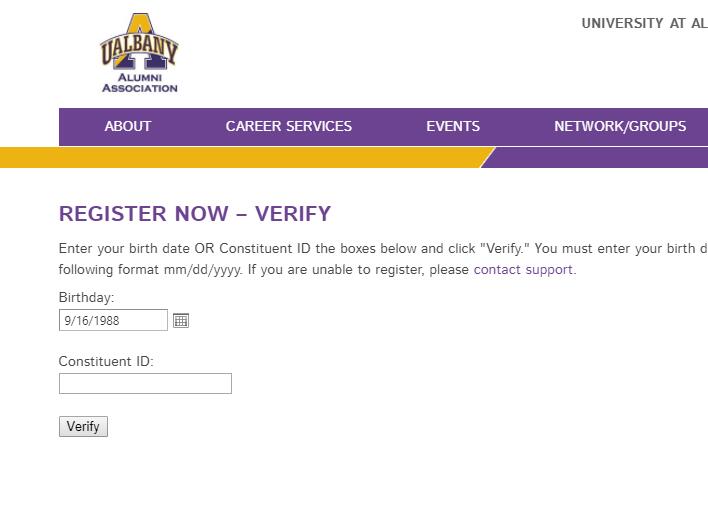Click the contact support link

(524, 270)
